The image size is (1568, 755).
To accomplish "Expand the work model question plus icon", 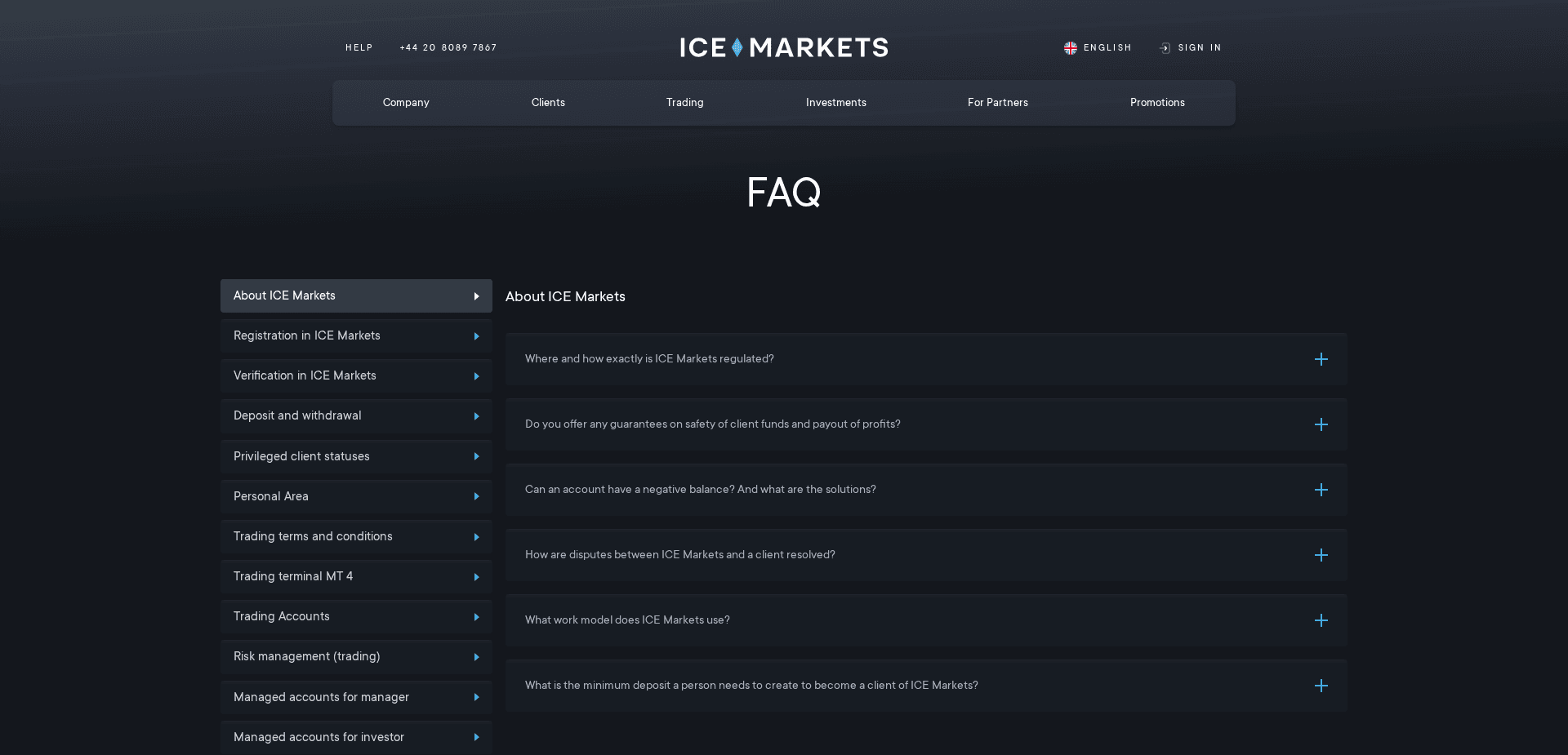I will (1321, 620).
